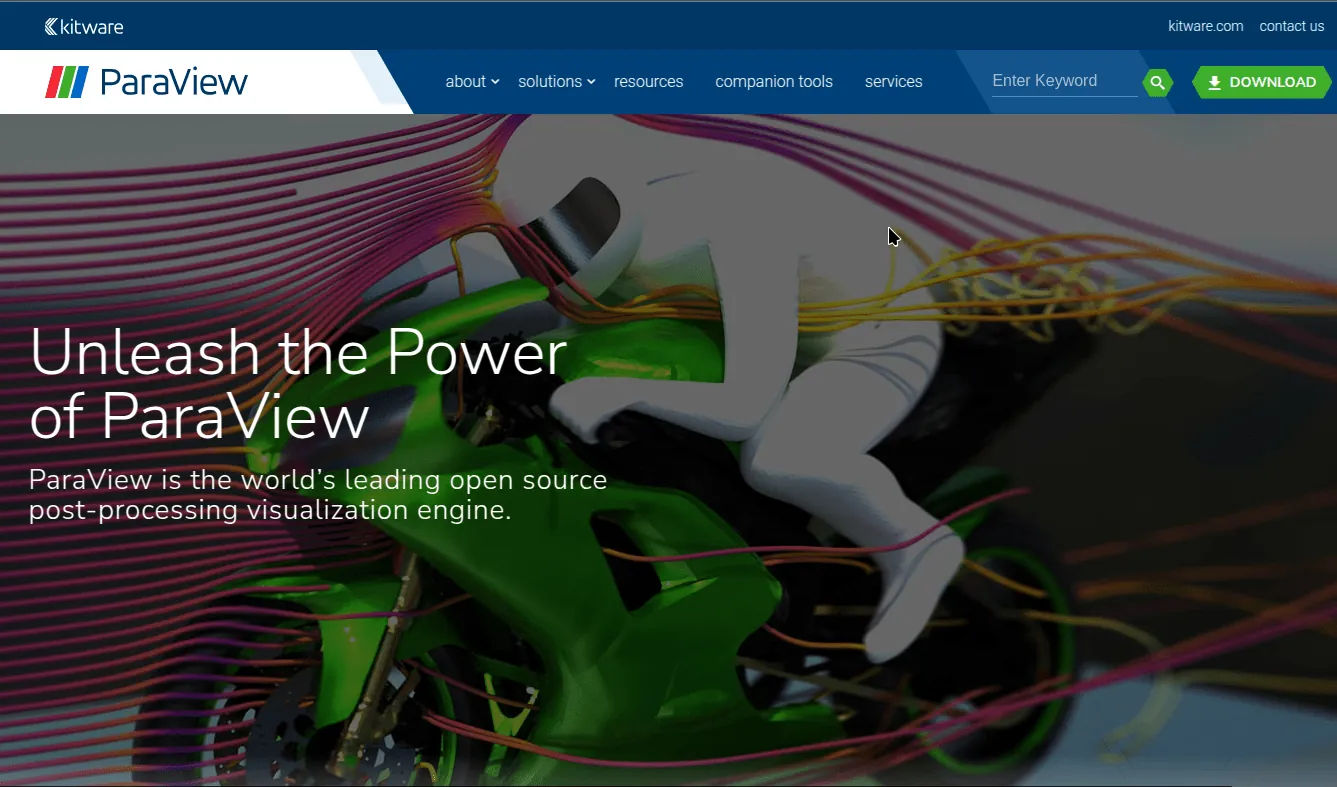
Task: Visit the kitware.com link
Action: tap(1205, 26)
